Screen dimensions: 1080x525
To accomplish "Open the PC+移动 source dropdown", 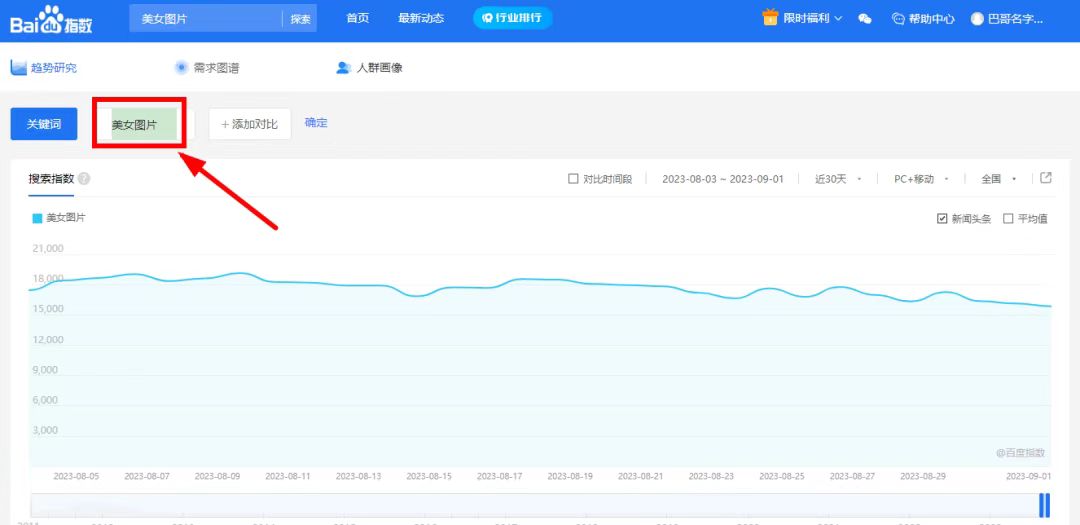I will pos(922,178).
